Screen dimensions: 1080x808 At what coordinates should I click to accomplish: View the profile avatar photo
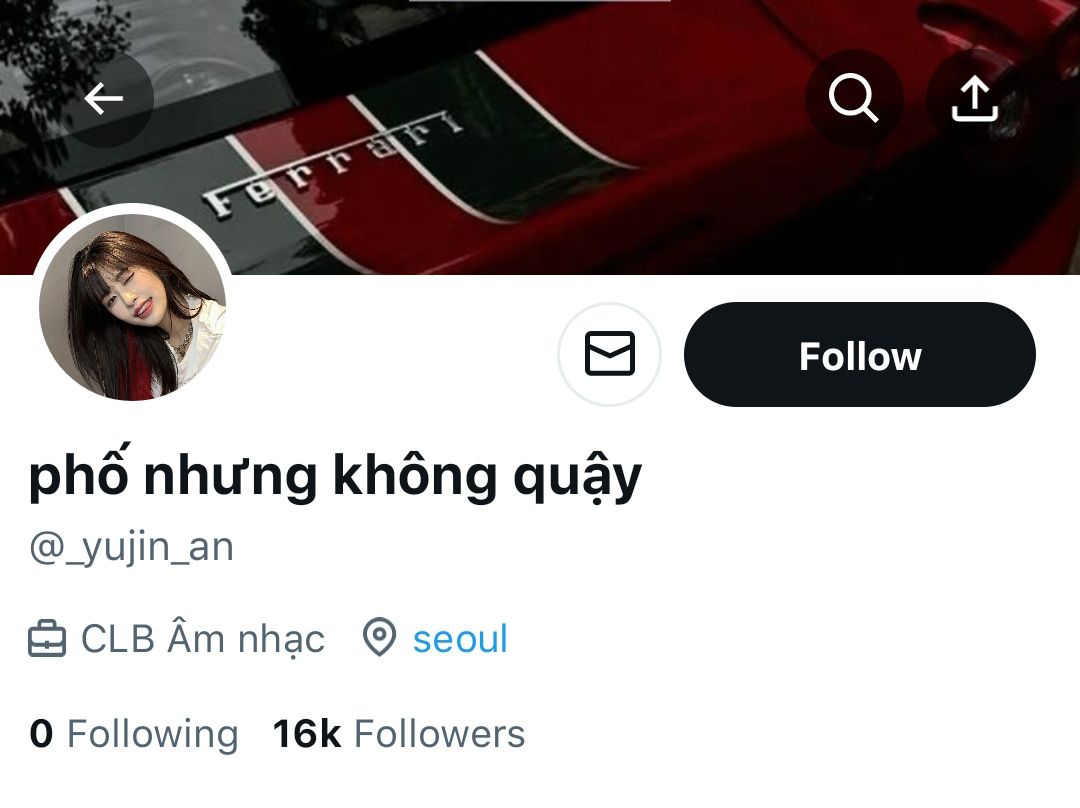(132, 306)
